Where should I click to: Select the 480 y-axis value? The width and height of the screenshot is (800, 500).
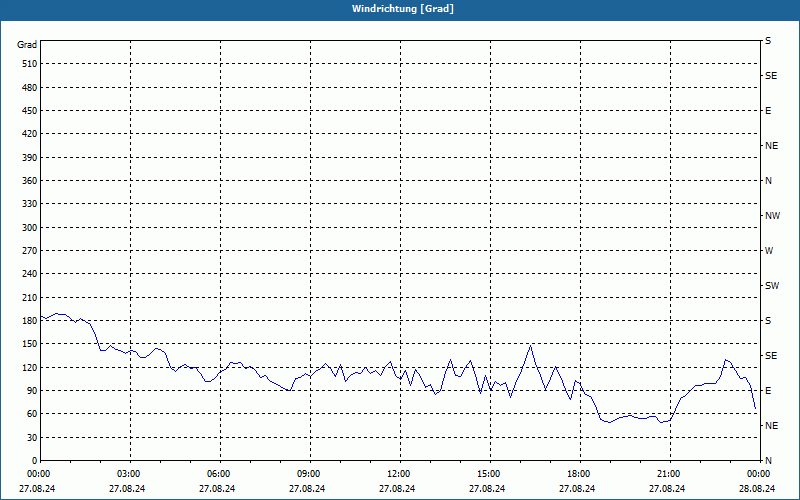[x=30, y=88]
